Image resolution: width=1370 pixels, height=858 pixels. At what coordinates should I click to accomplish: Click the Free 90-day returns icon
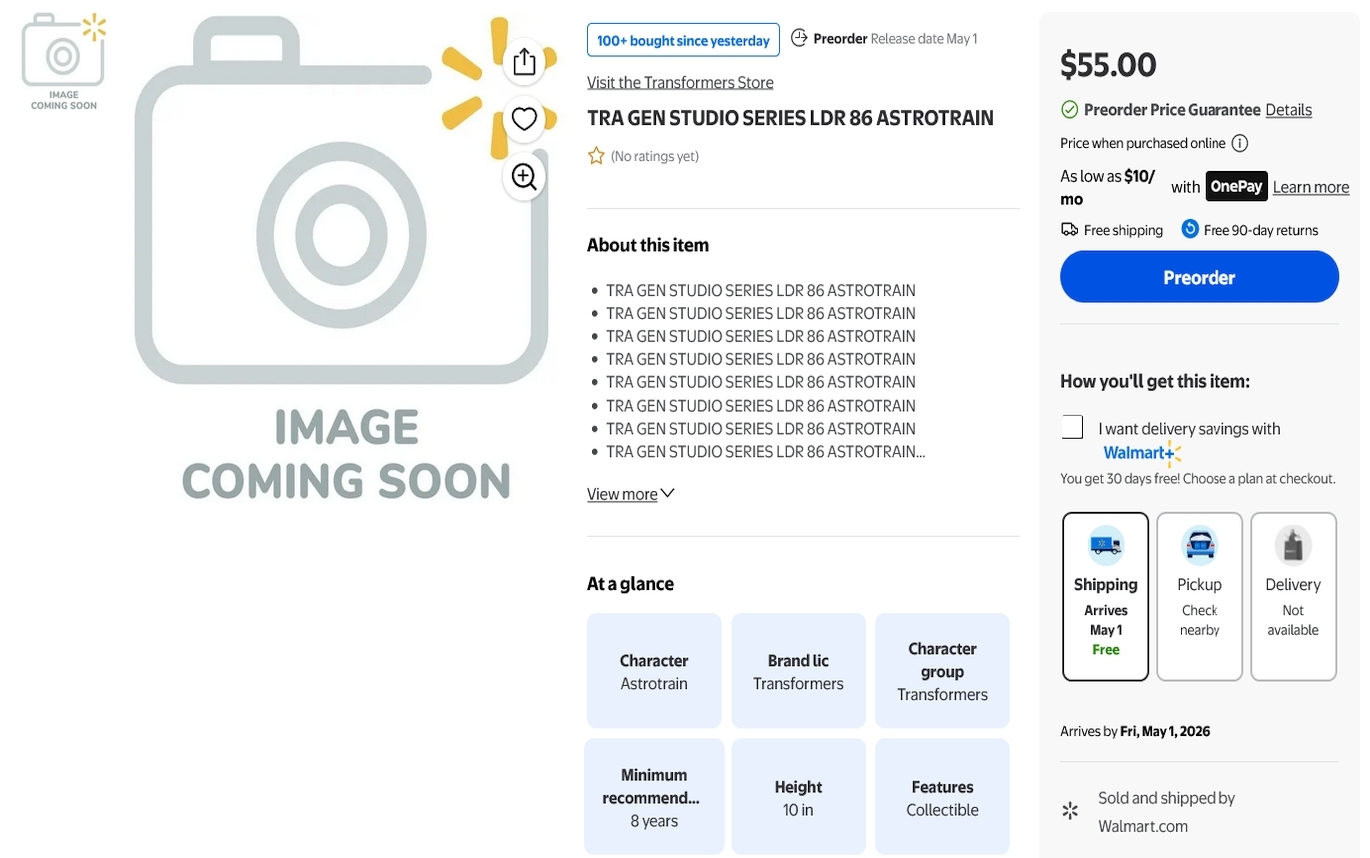(1190, 229)
